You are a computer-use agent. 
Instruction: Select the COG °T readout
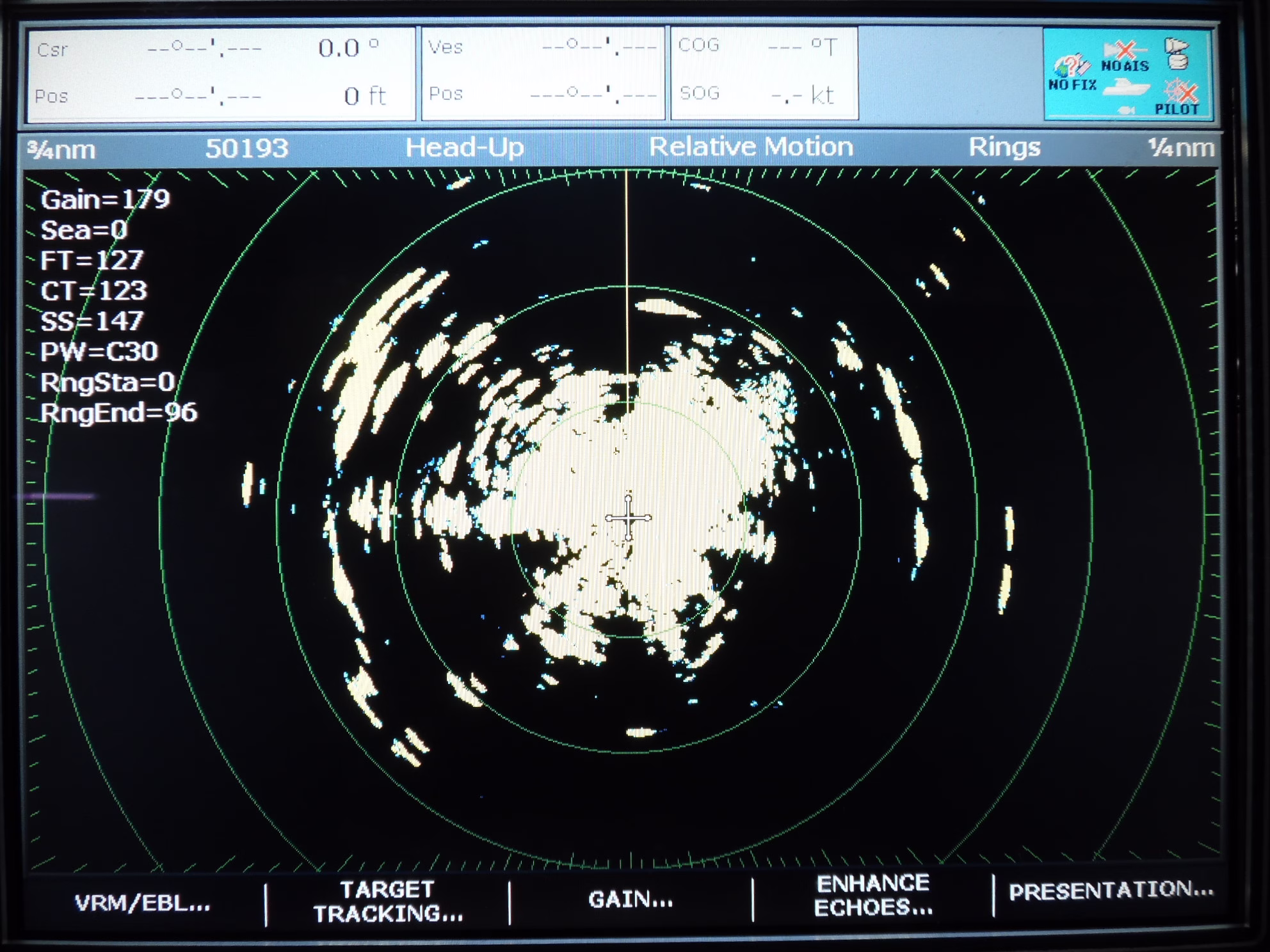tap(758, 46)
